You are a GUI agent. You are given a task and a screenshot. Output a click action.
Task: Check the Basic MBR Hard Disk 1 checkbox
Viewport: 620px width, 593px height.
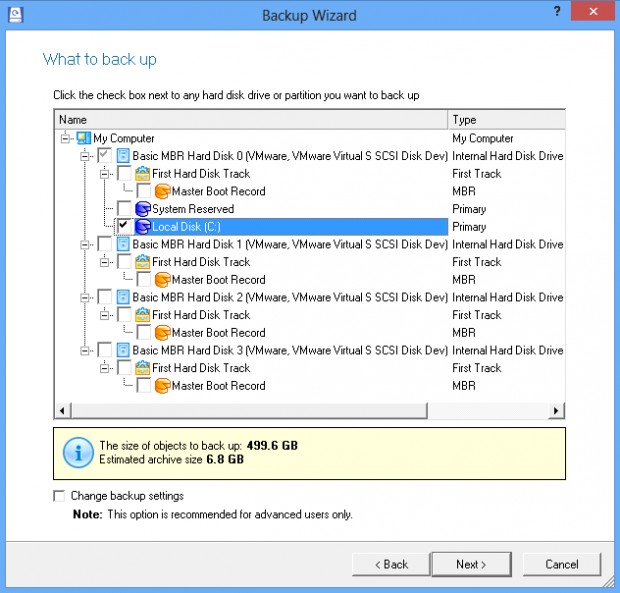pyautogui.click(x=104, y=244)
